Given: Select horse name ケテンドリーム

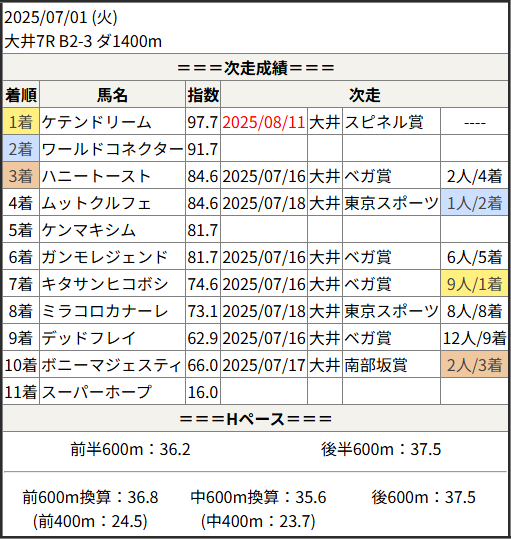Looking at the screenshot, I should point(97,122).
